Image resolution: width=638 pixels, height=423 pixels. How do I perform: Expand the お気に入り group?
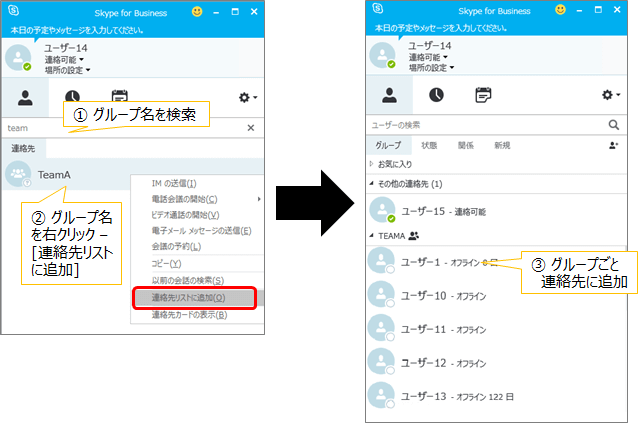click(x=371, y=164)
